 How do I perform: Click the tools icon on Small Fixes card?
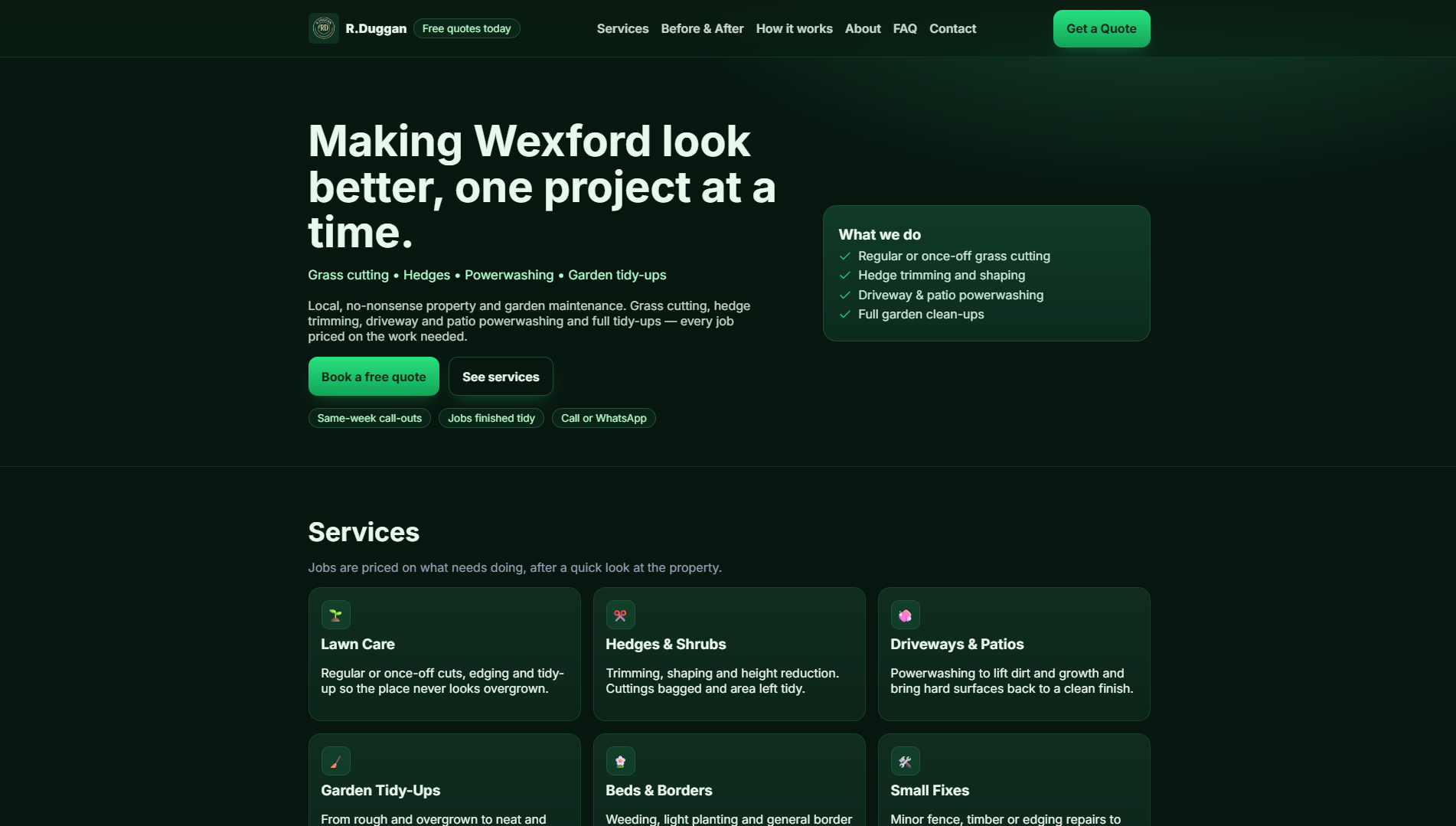906,761
